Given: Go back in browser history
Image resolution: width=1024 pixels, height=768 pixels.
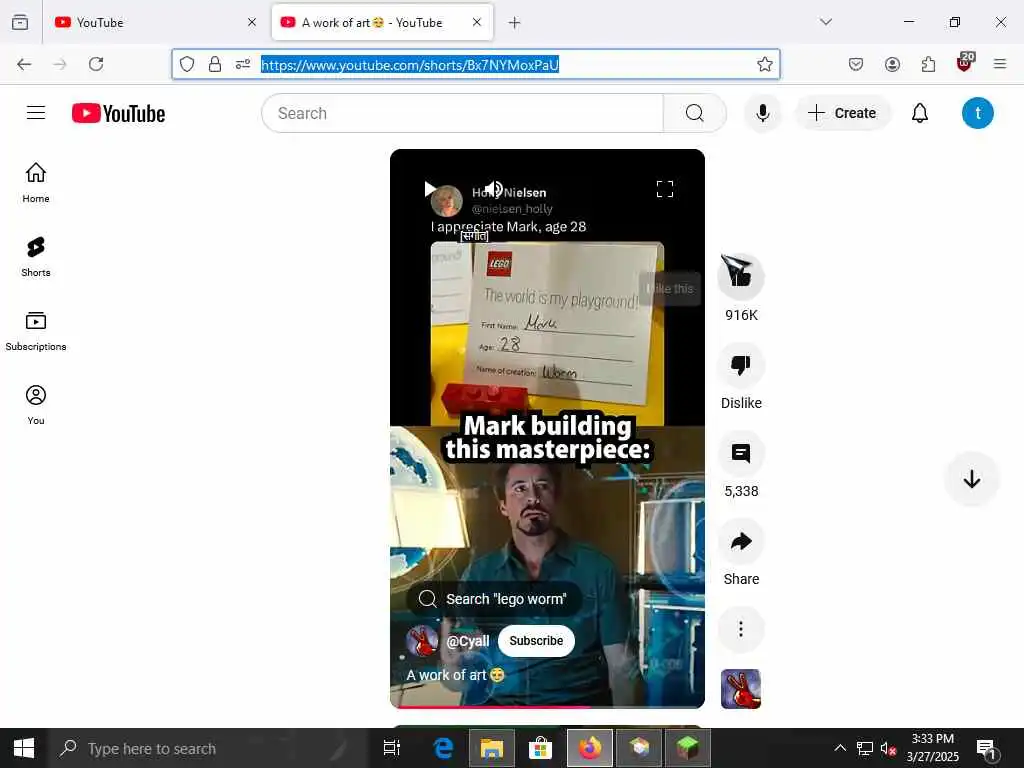Looking at the screenshot, I should 24,64.
